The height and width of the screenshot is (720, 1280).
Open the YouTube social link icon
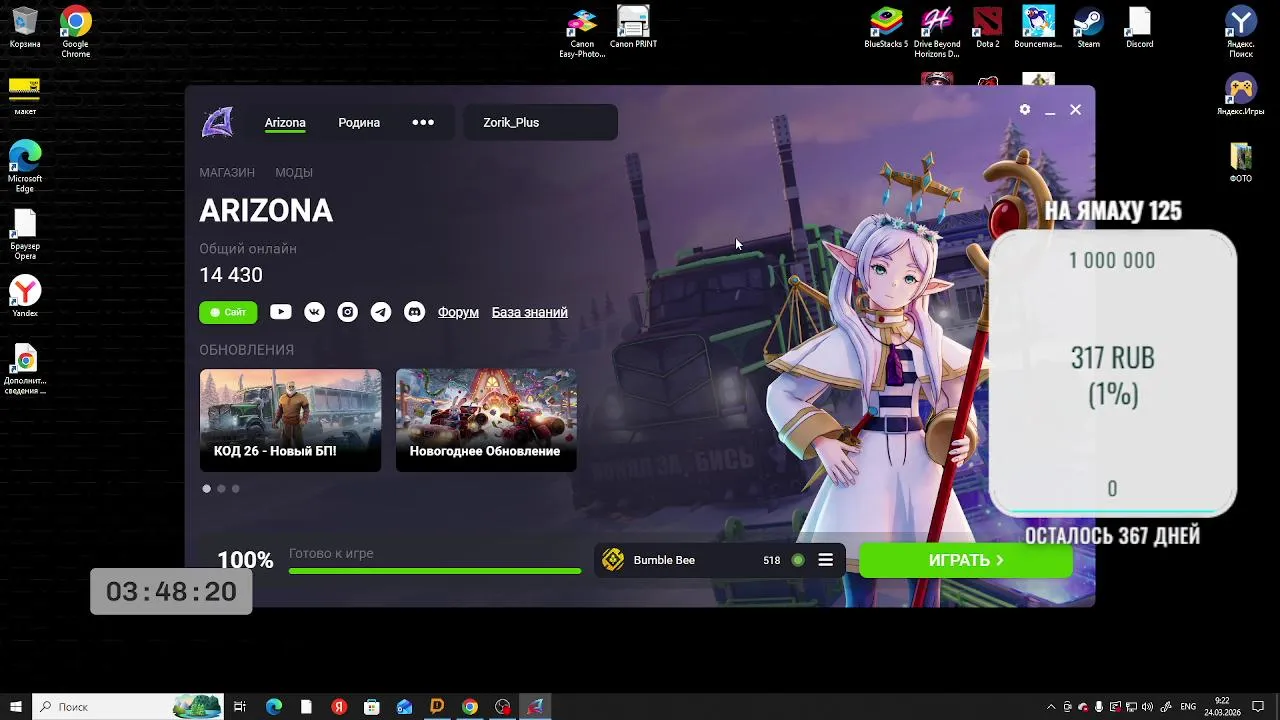[x=281, y=312]
